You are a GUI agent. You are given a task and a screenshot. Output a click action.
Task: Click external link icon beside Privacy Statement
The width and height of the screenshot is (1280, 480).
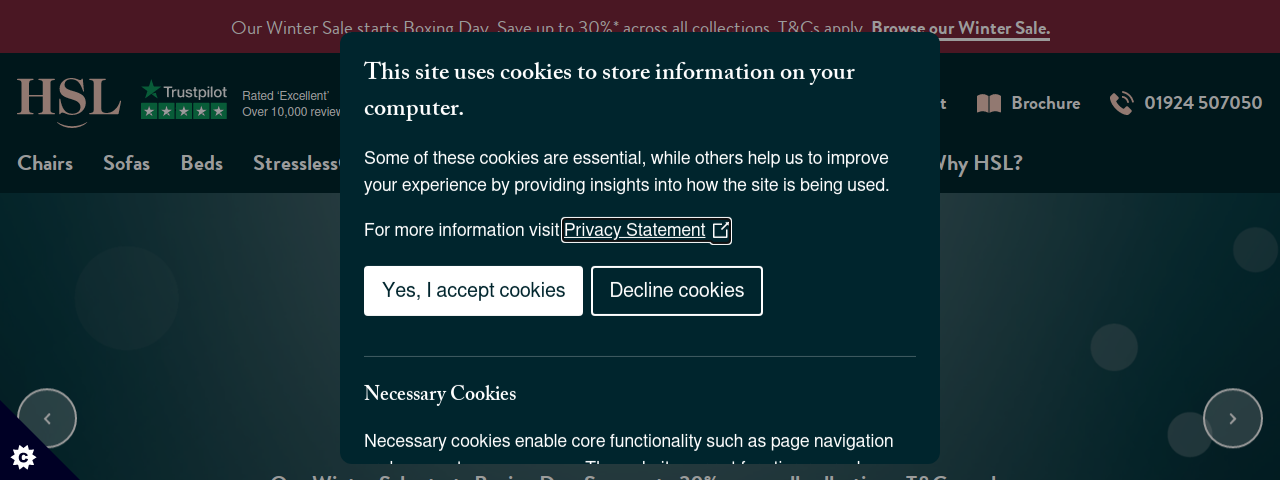pos(721,230)
